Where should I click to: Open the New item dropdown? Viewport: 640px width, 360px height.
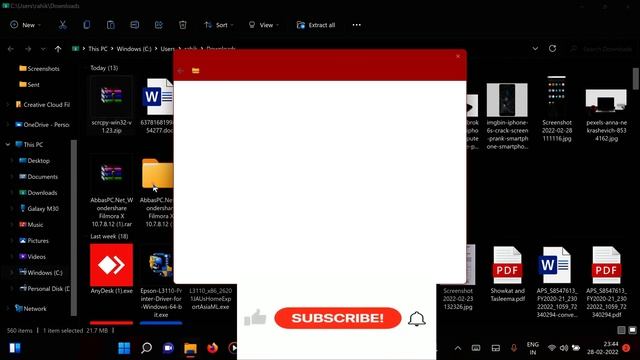pos(25,25)
